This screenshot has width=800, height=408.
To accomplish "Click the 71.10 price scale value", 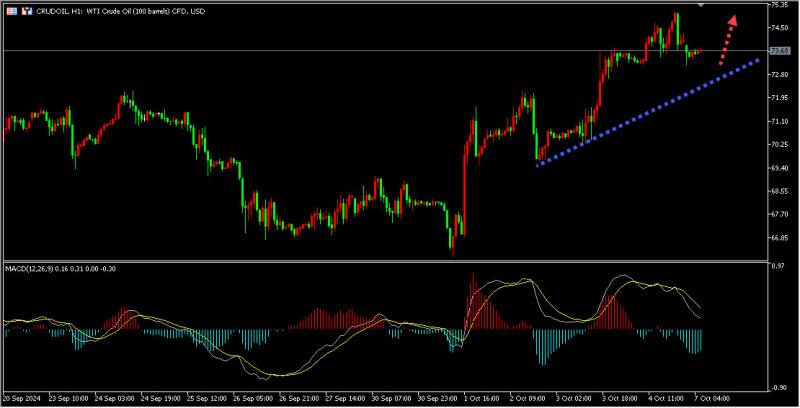I will (x=780, y=121).
